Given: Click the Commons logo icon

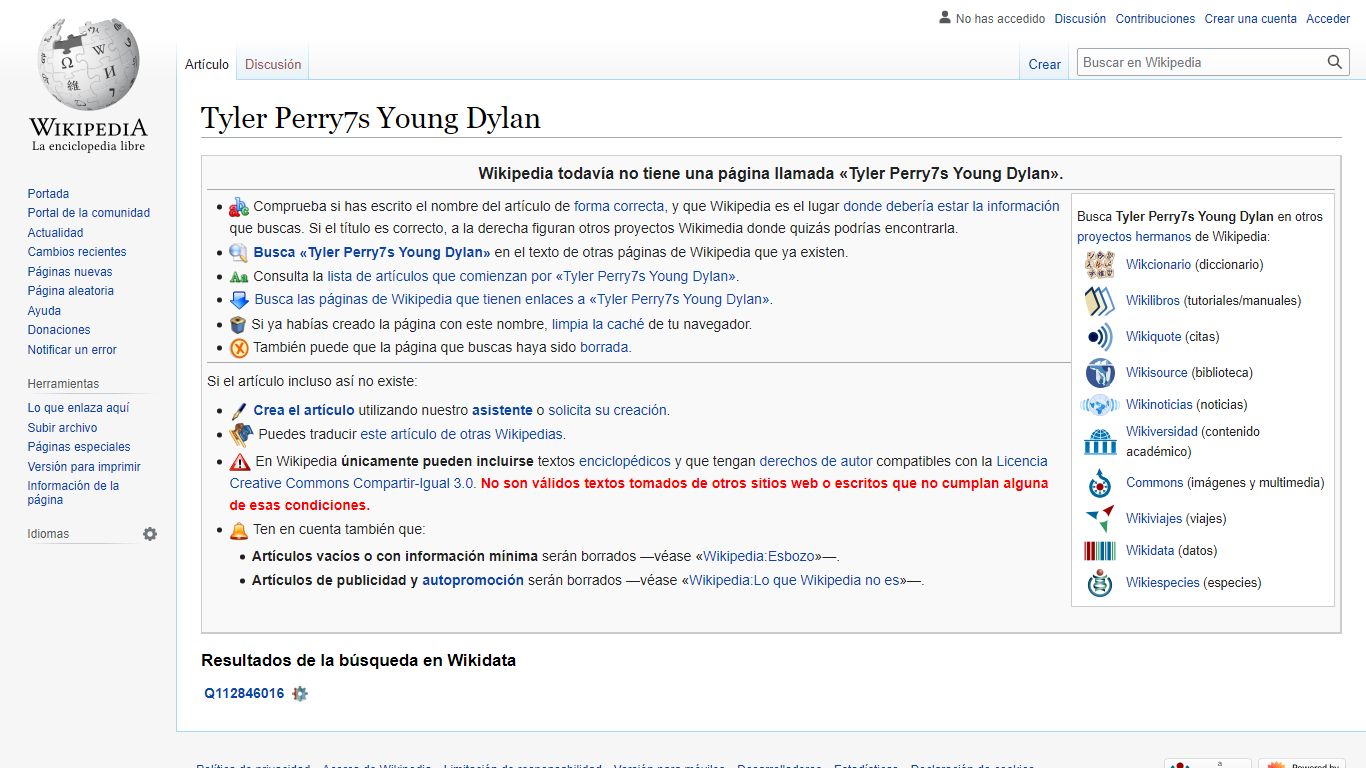Looking at the screenshot, I should click(1100, 483).
